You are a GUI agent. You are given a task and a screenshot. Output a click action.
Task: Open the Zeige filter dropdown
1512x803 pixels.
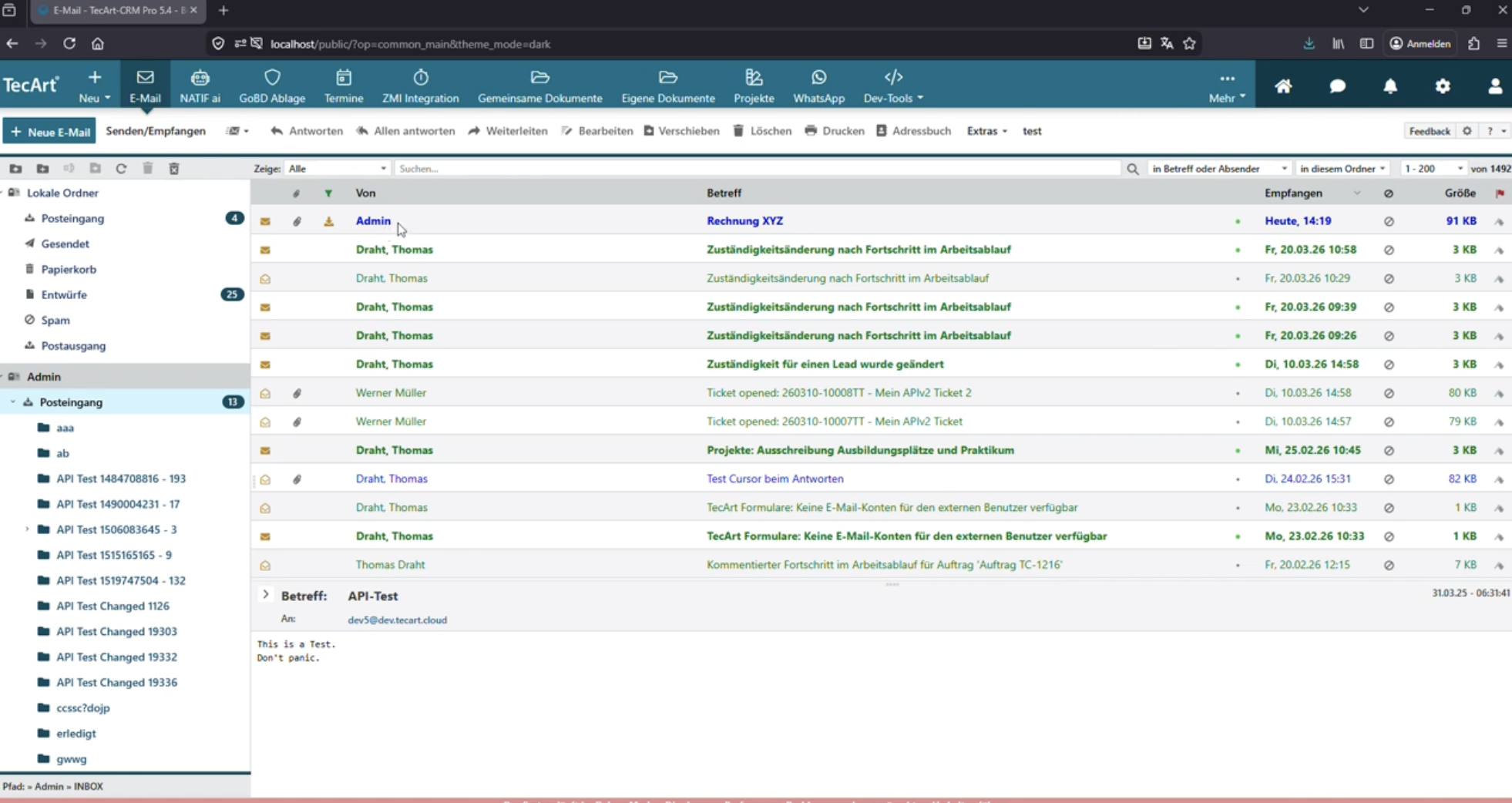(337, 169)
